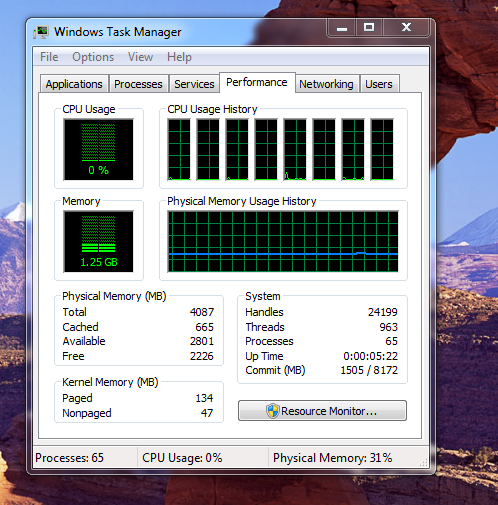Click the 'Cached' label
The height and width of the screenshot is (505, 498).
point(80,327)
